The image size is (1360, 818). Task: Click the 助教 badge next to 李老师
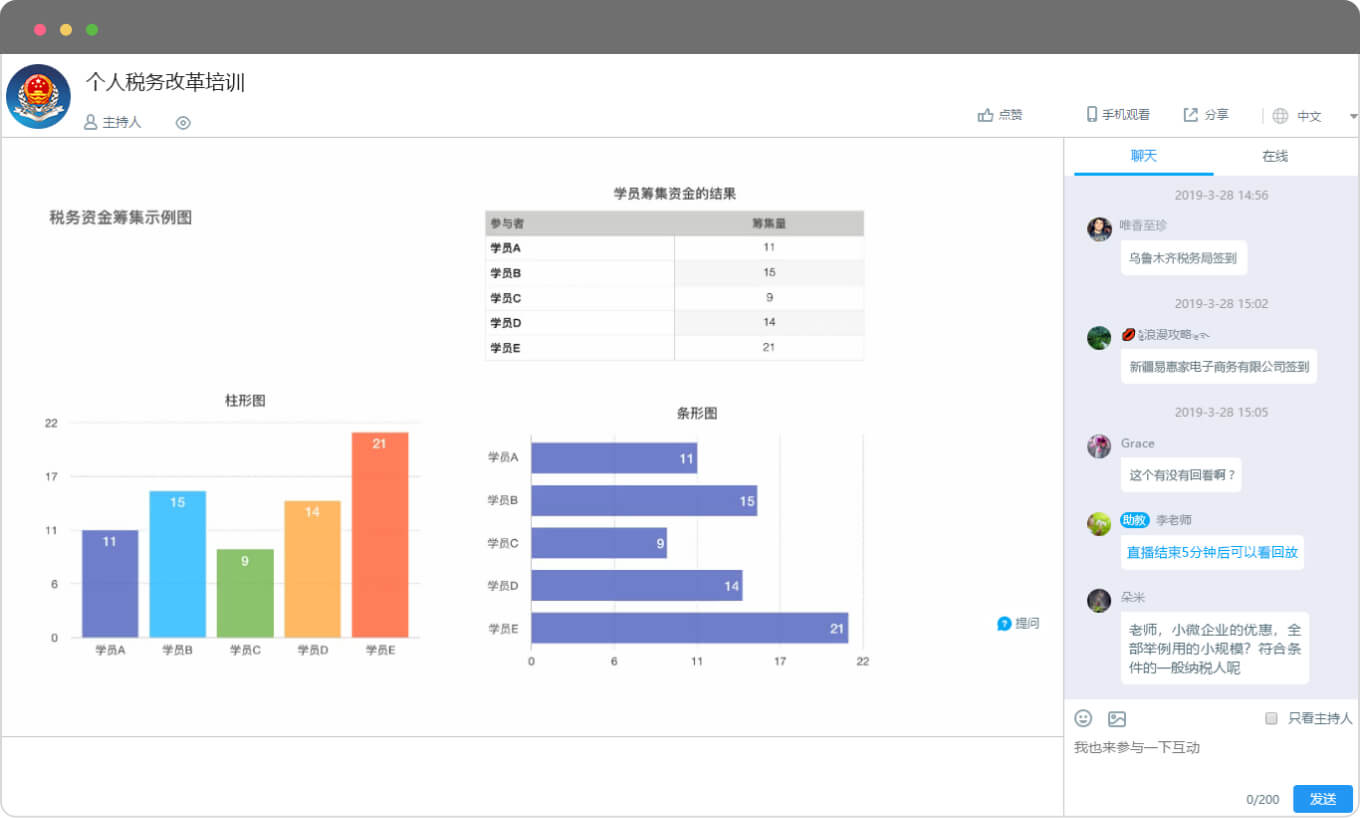point(1134,520)
